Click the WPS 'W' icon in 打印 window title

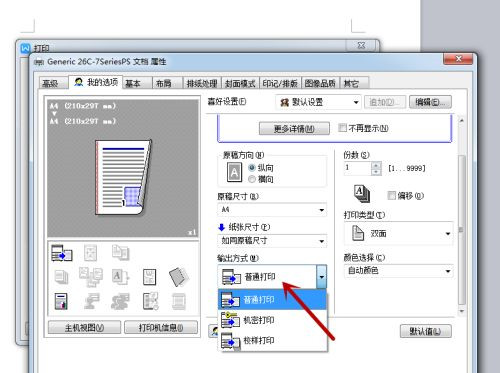(25, 48)
